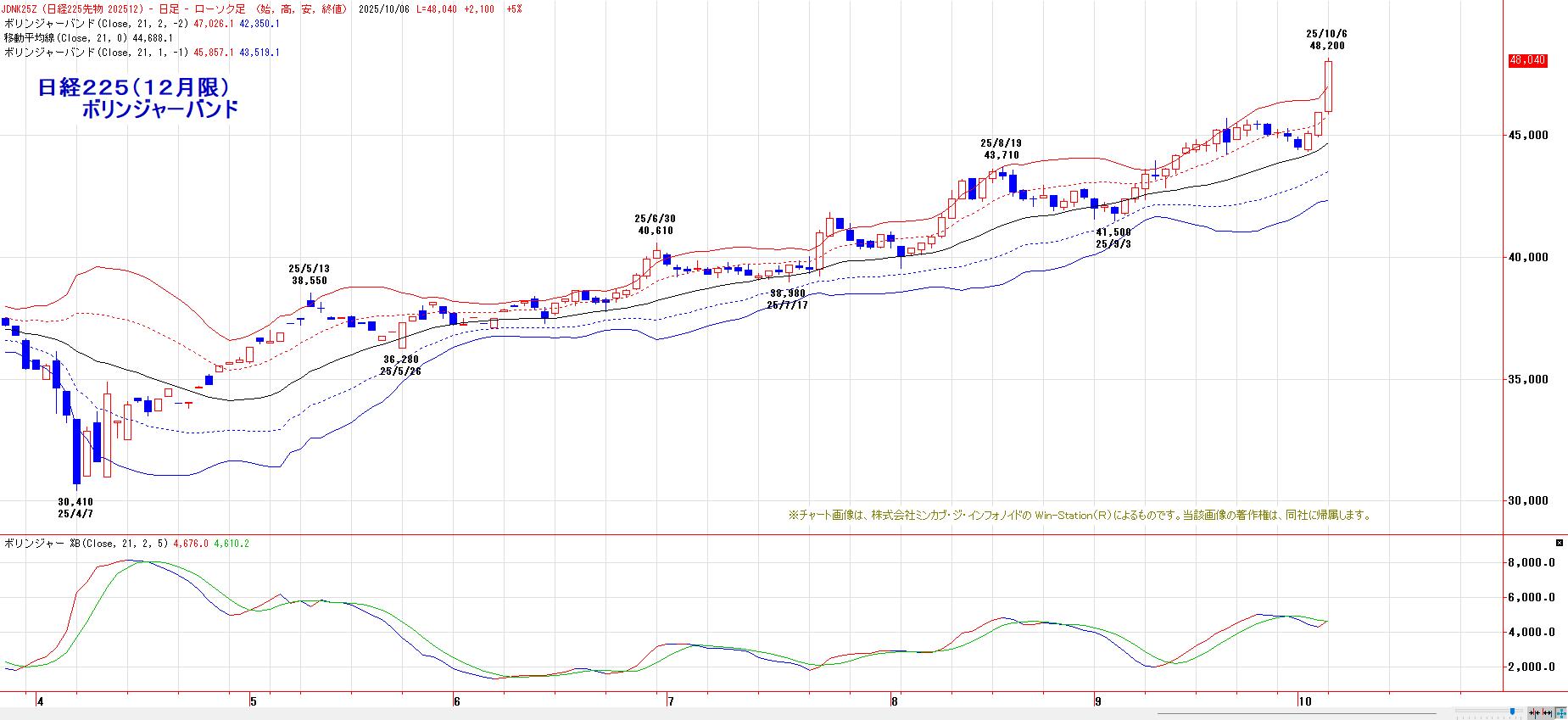Click month 10 on the time axis

pyautogui.click(x=1304, y=701)
